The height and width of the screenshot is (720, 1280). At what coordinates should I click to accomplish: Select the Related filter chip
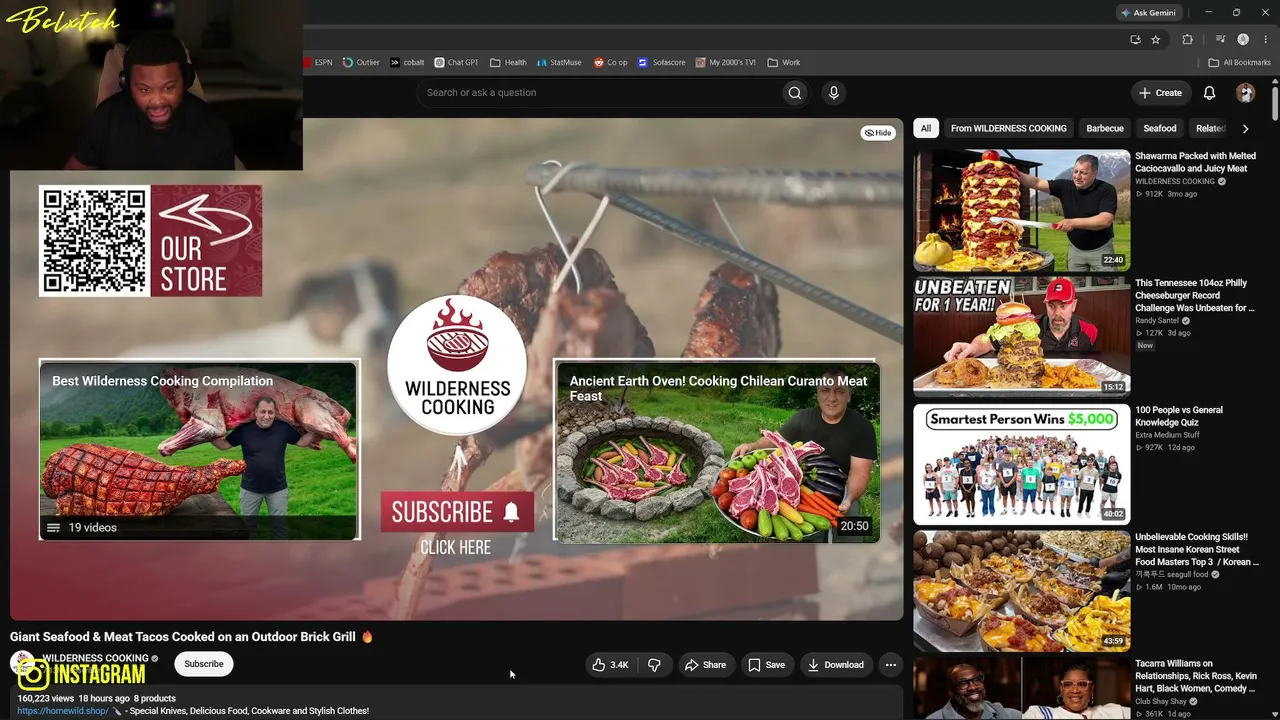tap(1210, 128)
